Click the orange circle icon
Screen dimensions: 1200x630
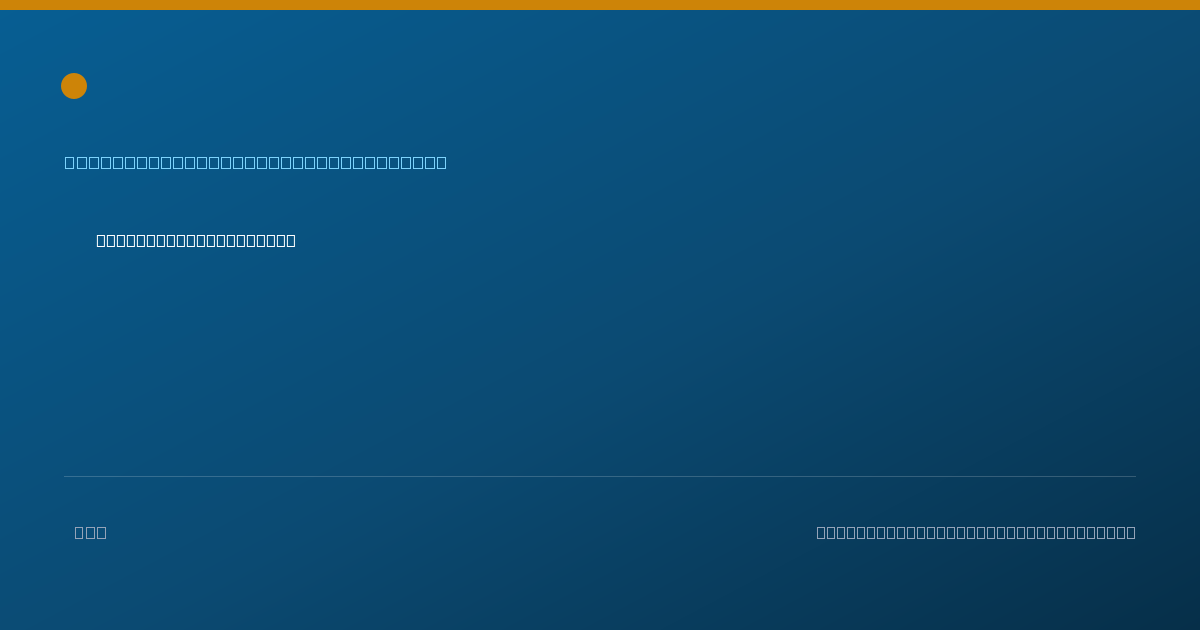(74, 86)
